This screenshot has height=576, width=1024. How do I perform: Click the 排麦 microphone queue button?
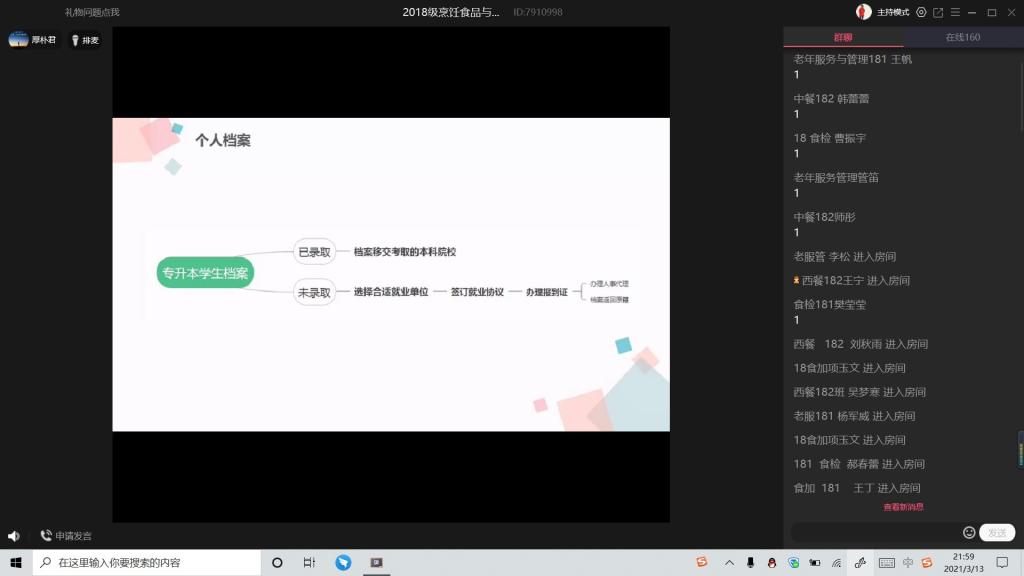[x=85, y=40]
